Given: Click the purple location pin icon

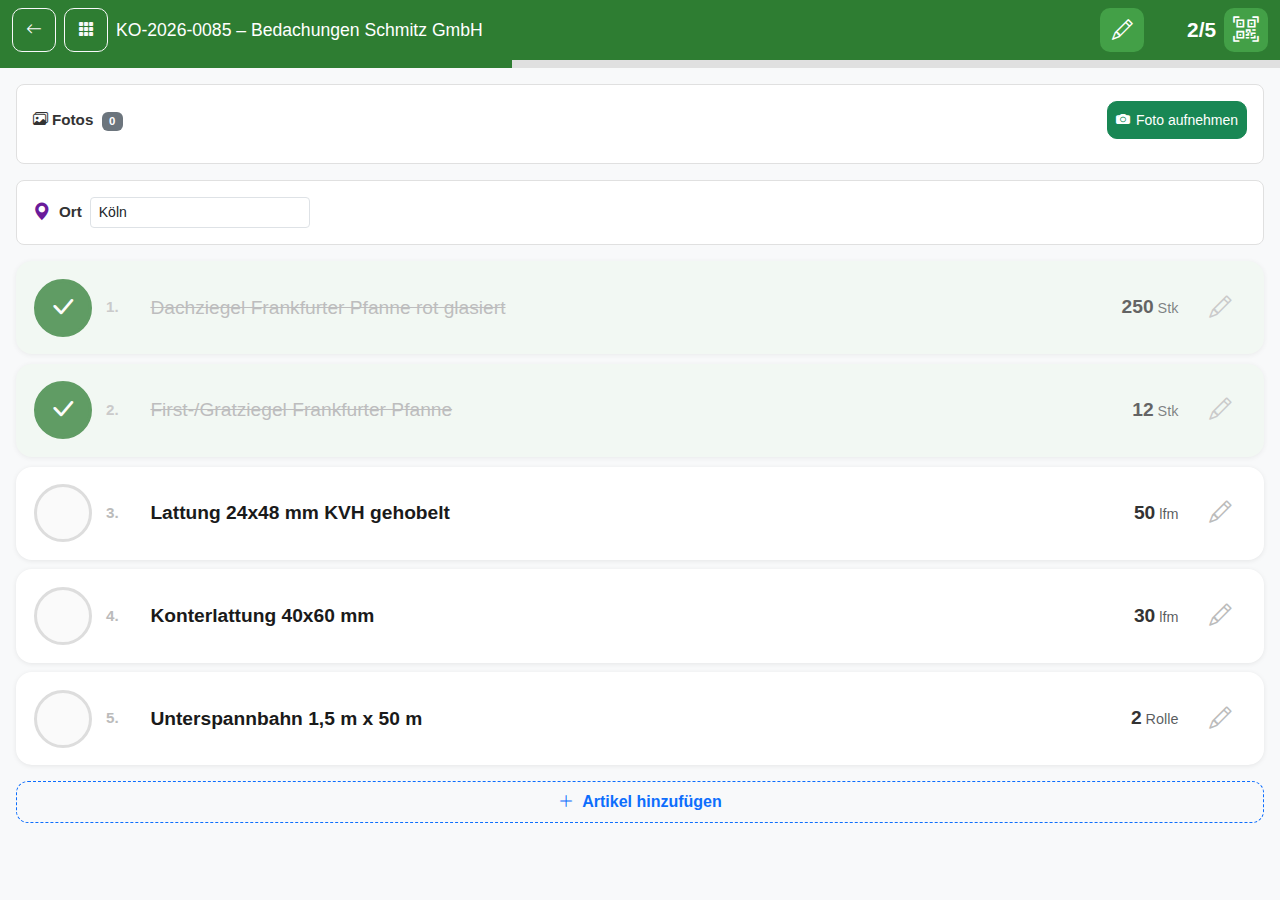Looking at the screenshot, I should (x=41, y=212).
